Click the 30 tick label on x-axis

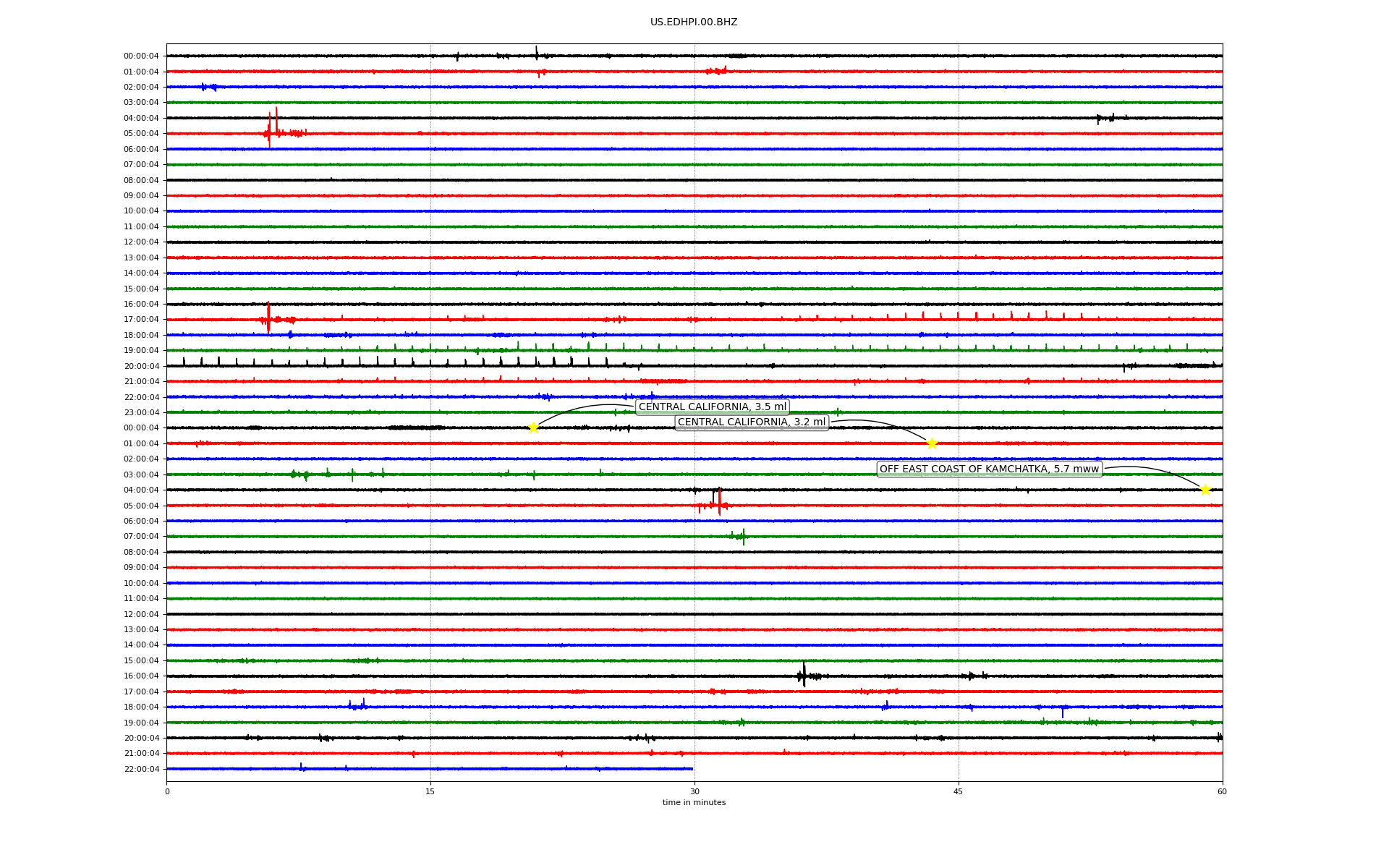pyautogui.click(x=694, y=791)
